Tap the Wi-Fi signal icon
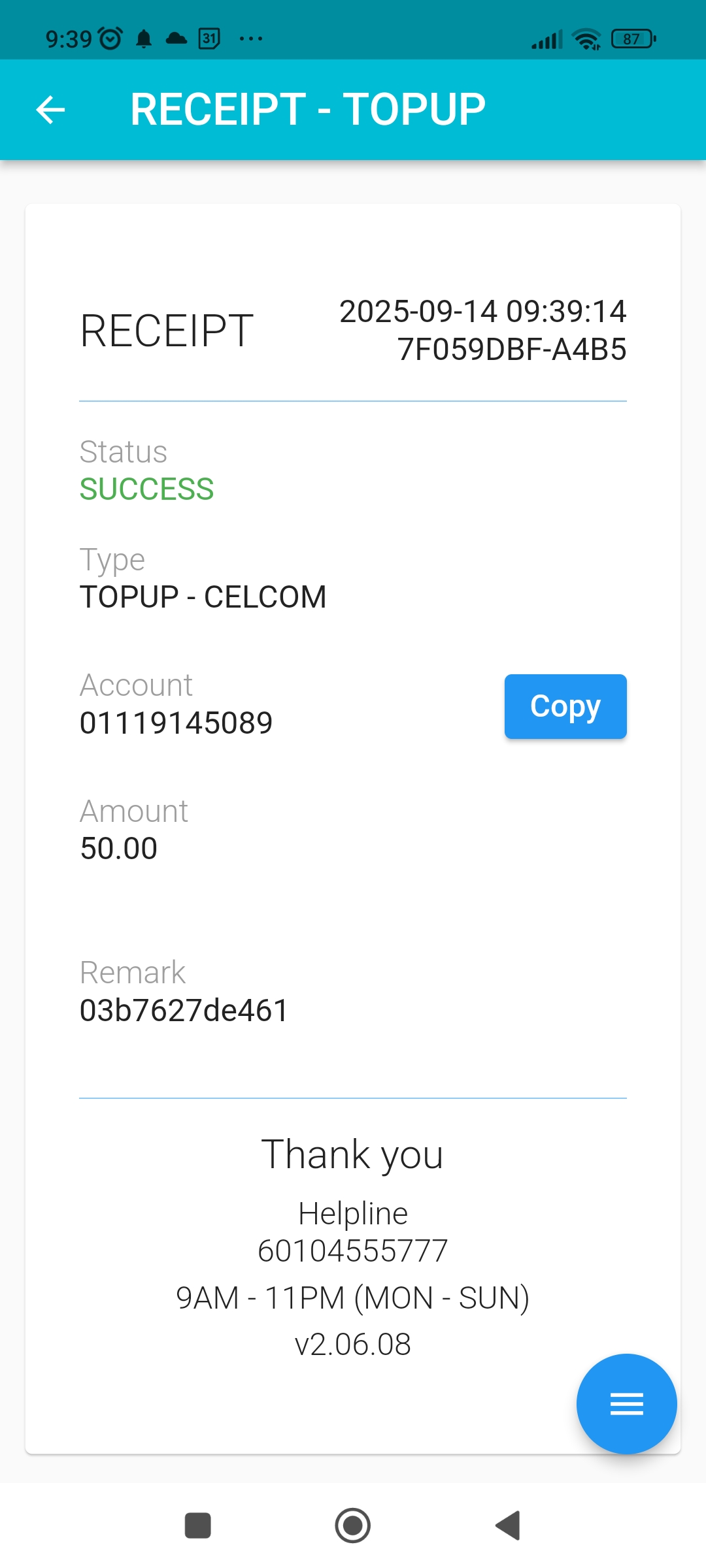The height and width of the screenshot is (1568, 706). coord(586,39)
